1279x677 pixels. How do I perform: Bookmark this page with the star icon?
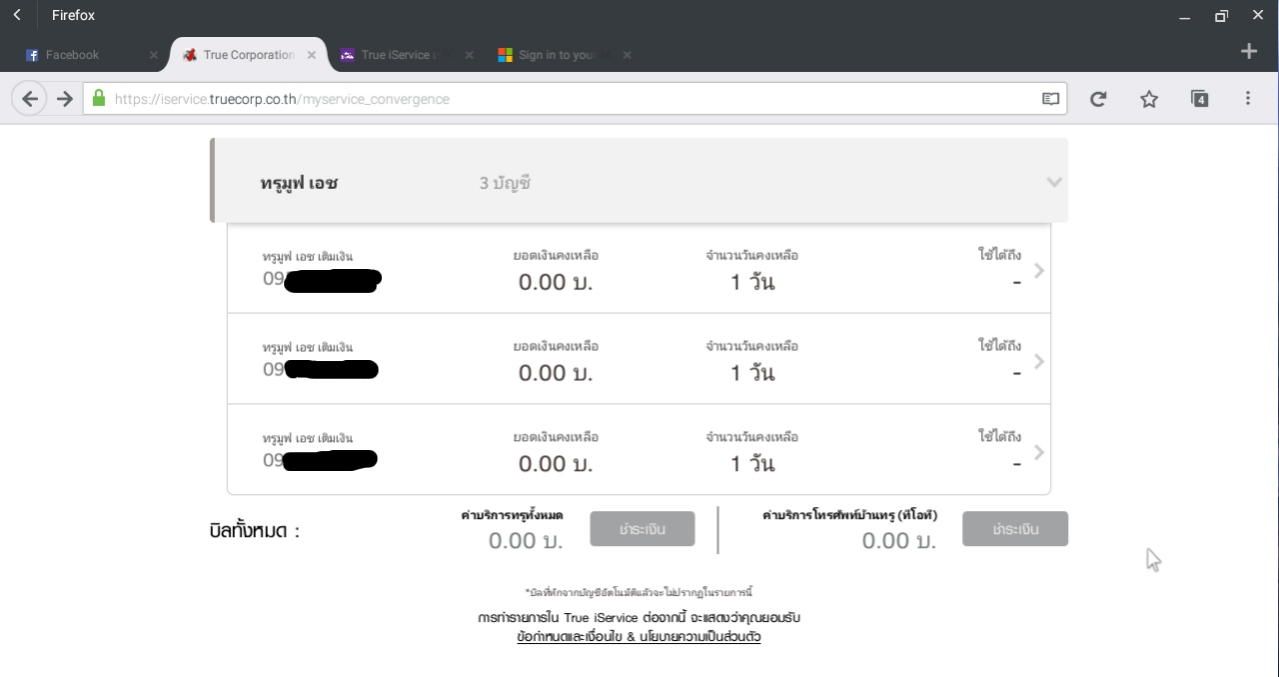pyautogui.click(x=1149, y=99)
